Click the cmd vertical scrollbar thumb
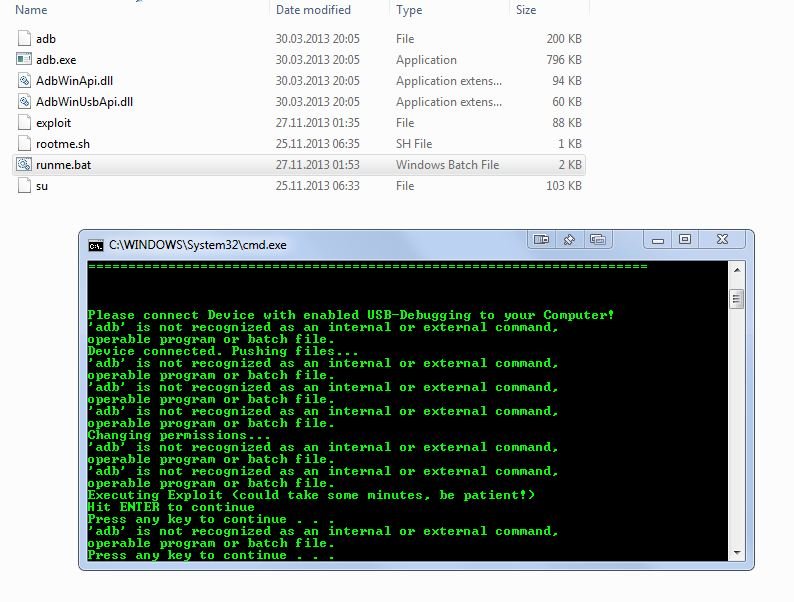The image size is (794, 602). tap(737, 299)
